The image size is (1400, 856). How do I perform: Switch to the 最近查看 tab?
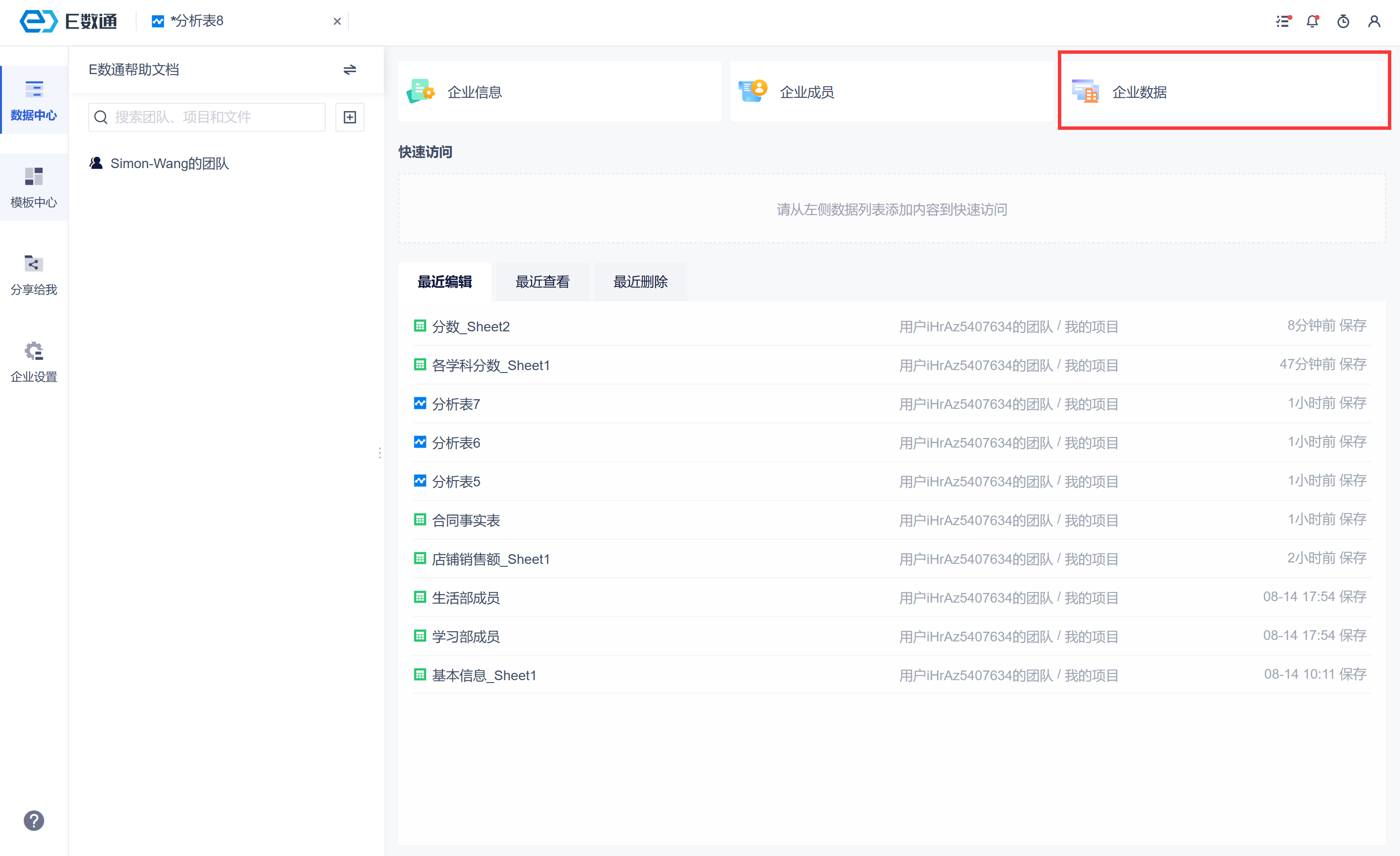point(542,282)
